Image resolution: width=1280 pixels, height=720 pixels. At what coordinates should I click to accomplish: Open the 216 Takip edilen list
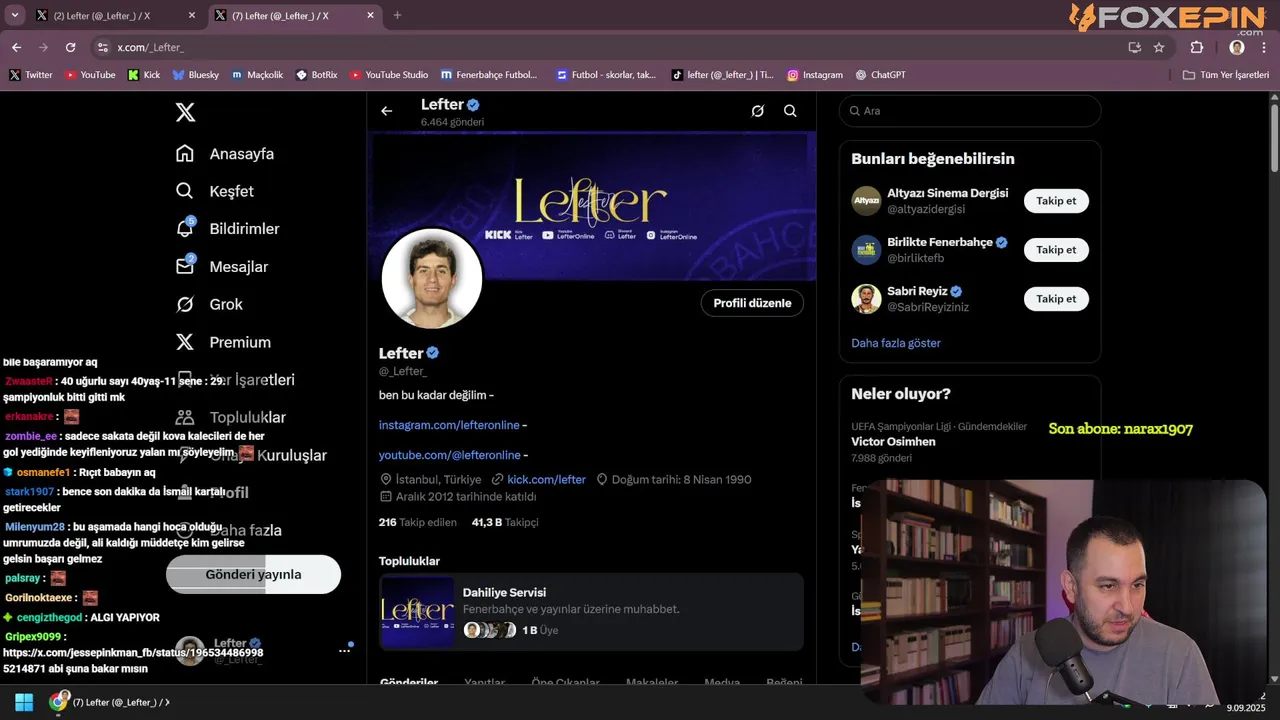[418, 522]
